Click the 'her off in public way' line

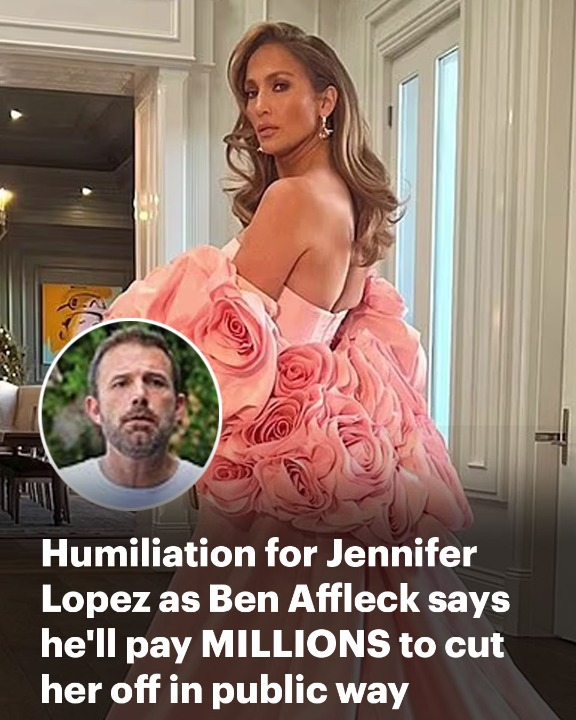tap(225, 689)
